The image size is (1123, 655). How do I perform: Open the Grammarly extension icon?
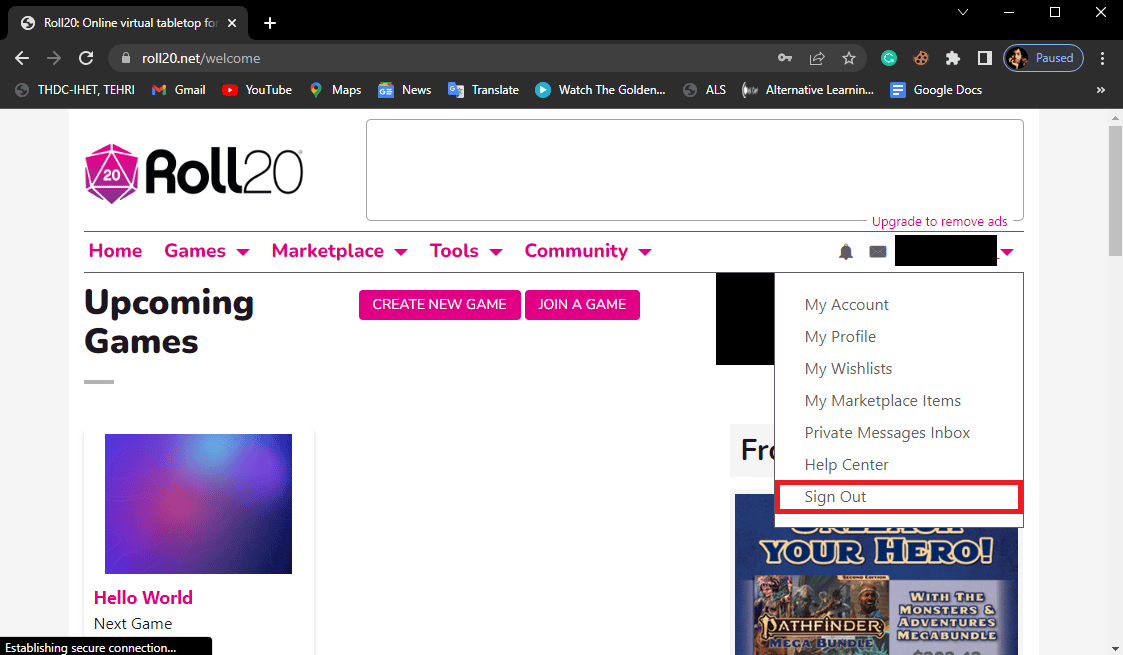click(x=889, y=58)
